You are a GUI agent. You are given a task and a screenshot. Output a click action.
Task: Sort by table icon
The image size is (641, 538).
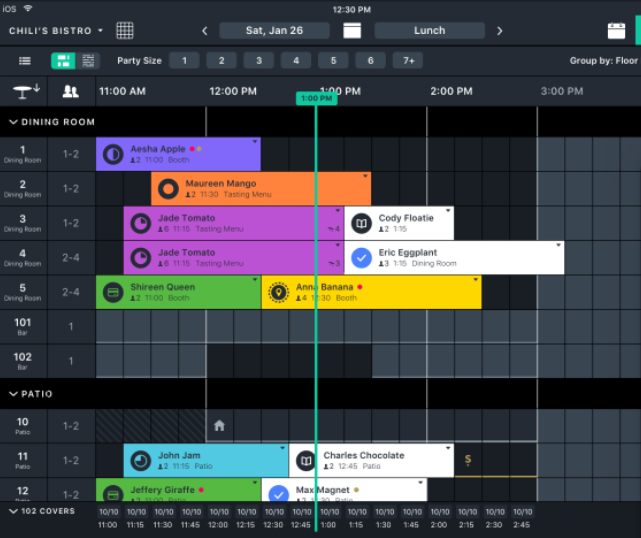(x=26, y=91)
